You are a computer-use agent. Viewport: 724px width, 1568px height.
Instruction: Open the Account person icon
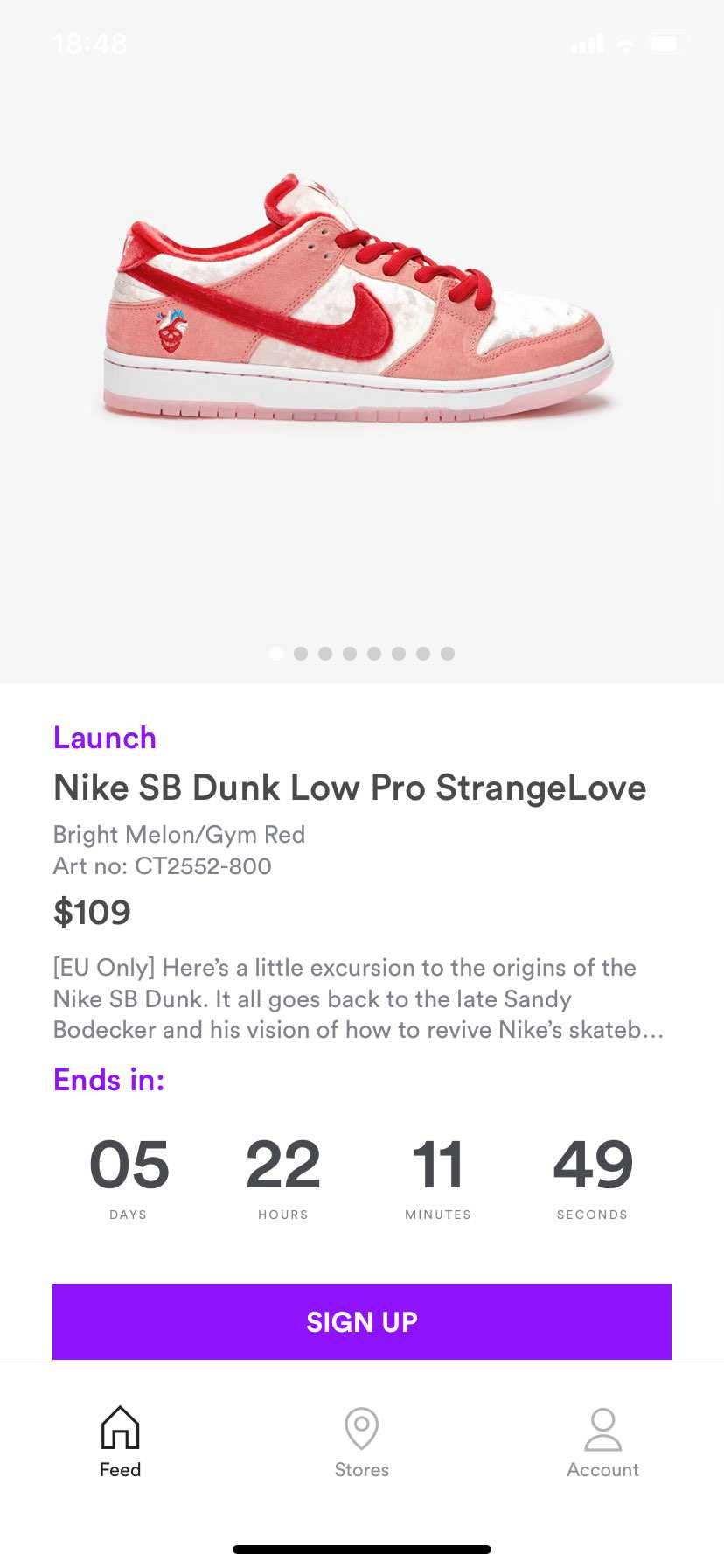[602, 1429]
